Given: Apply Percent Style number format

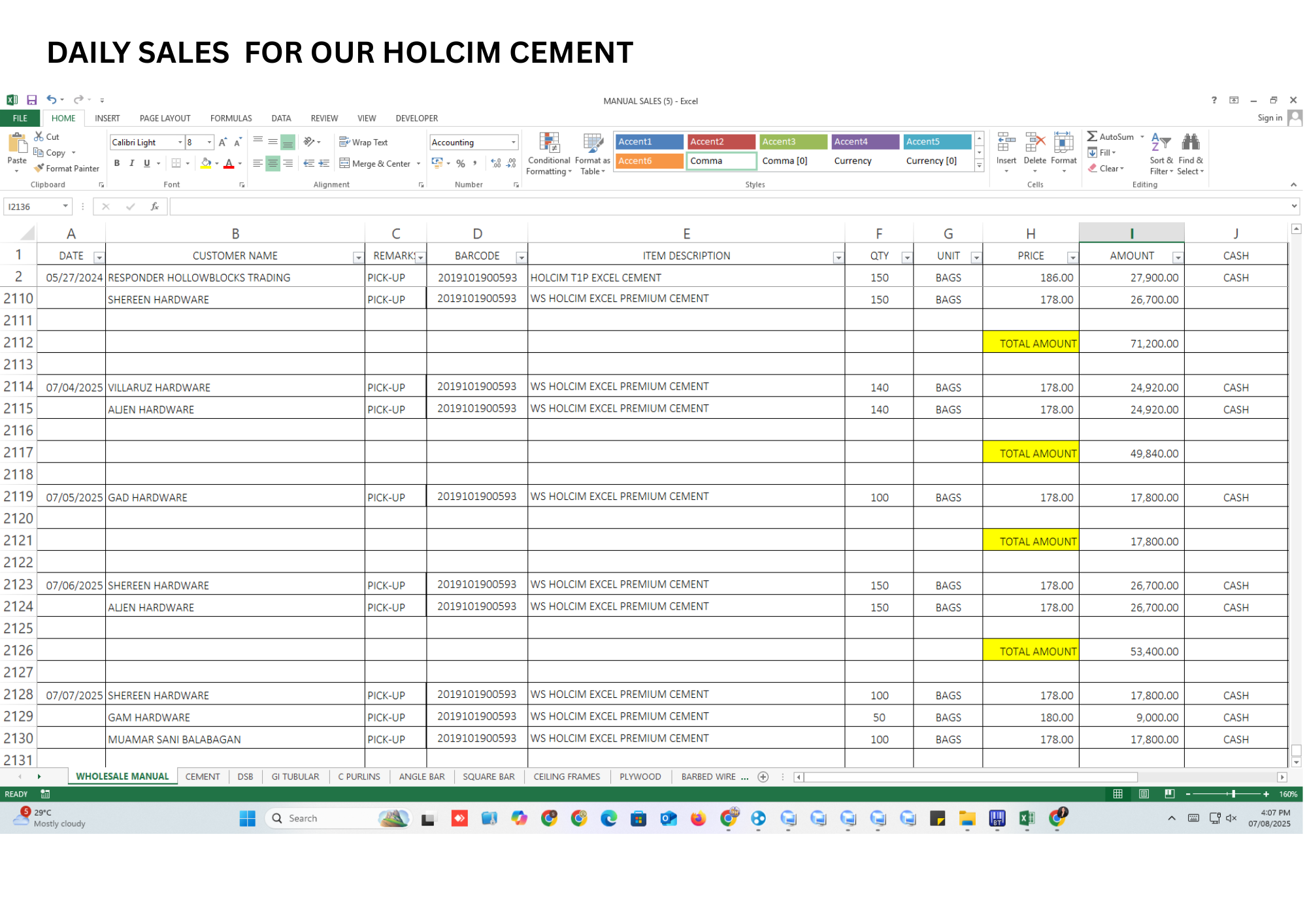Looking at the screenshot, I should (x=461, y=163).
